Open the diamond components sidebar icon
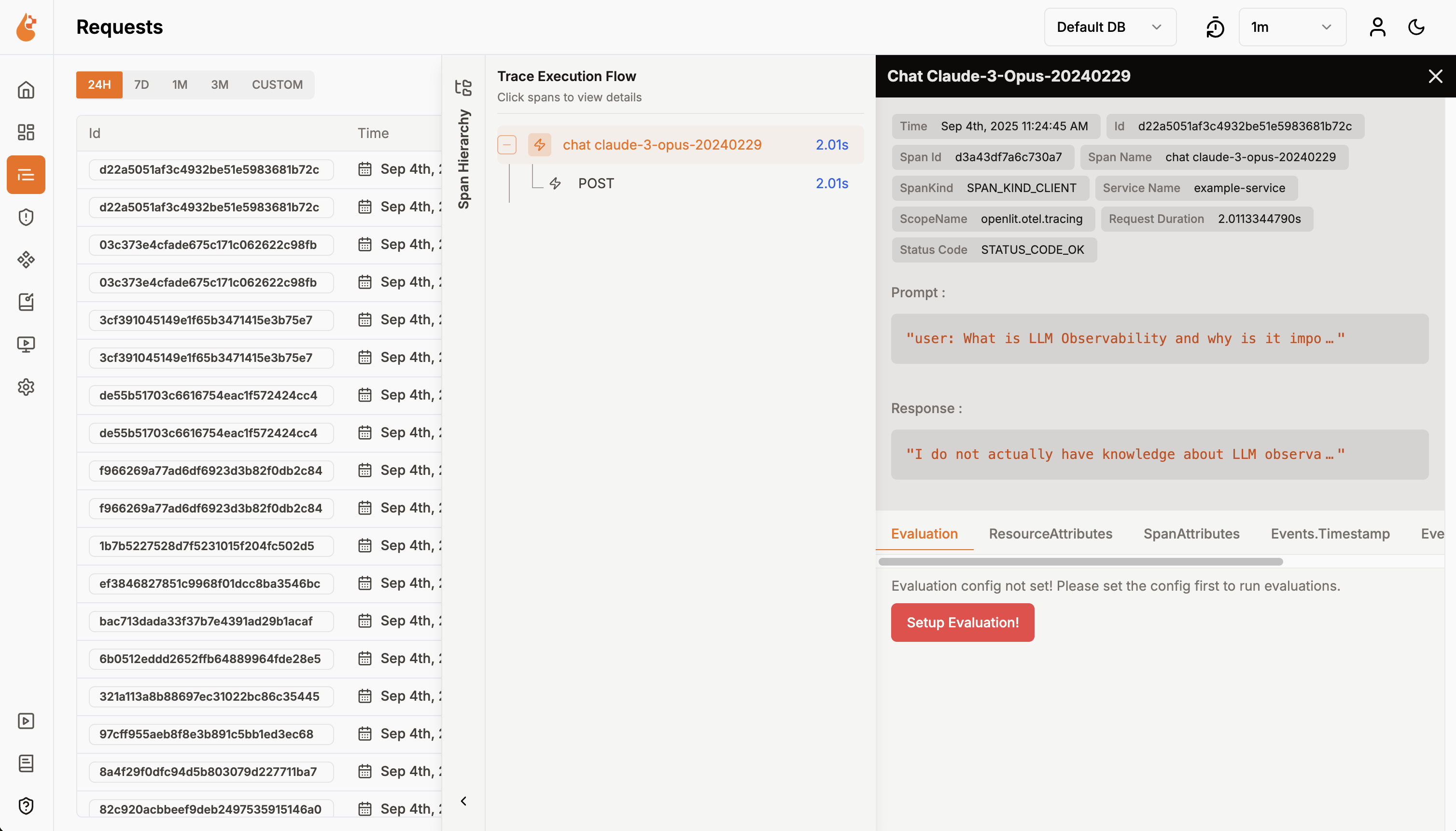This screenshot has width=1456, height=831. 26,260
